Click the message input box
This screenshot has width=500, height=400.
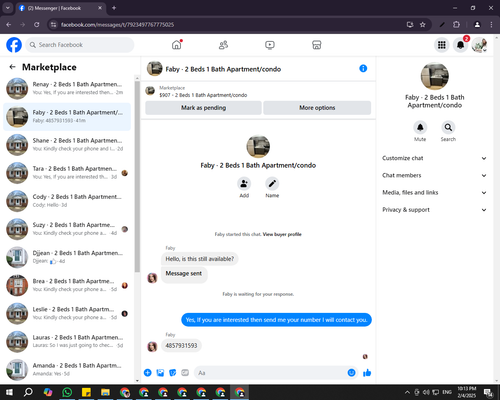[276, 373]
